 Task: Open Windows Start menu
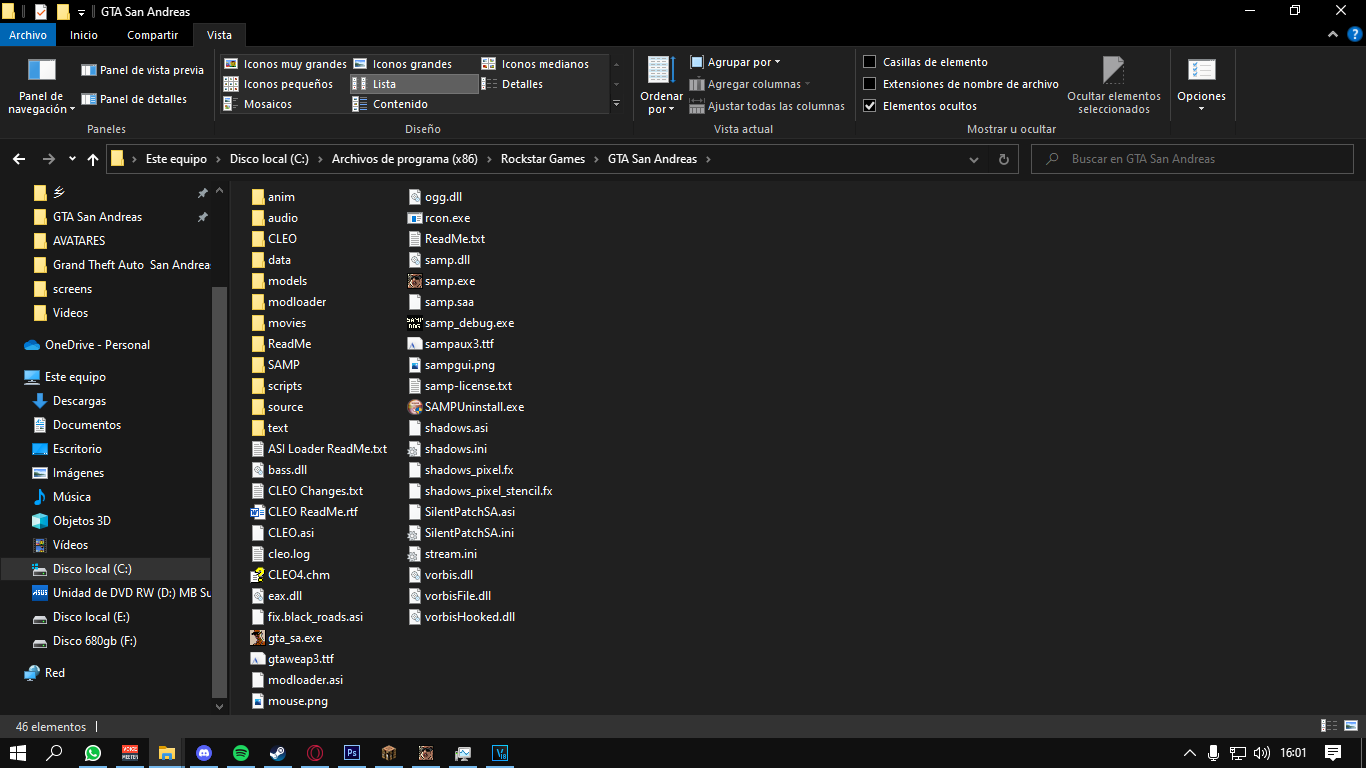point(18,753)
